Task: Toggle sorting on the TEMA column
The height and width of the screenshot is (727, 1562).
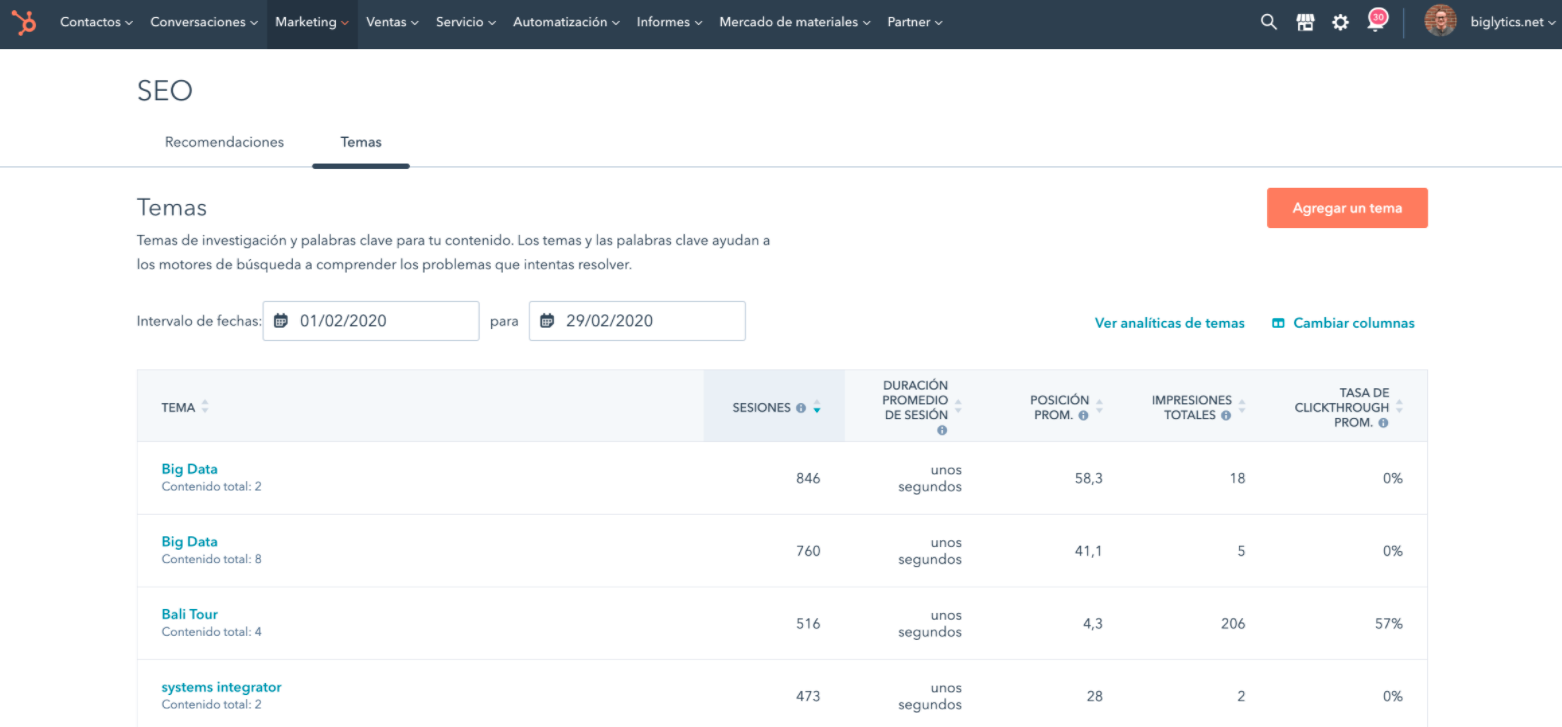Action: pyautogui.click(x=204, y=407)
